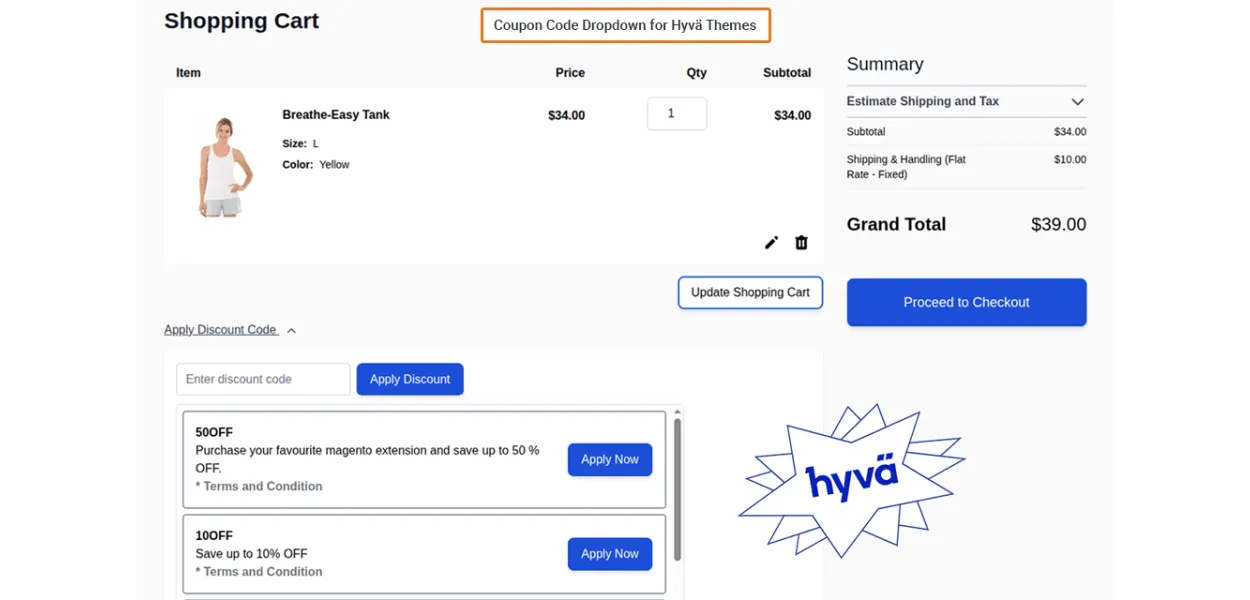Click the trash delete item icon
Viewport: 1250px width, 600px height.
(801, 243)
